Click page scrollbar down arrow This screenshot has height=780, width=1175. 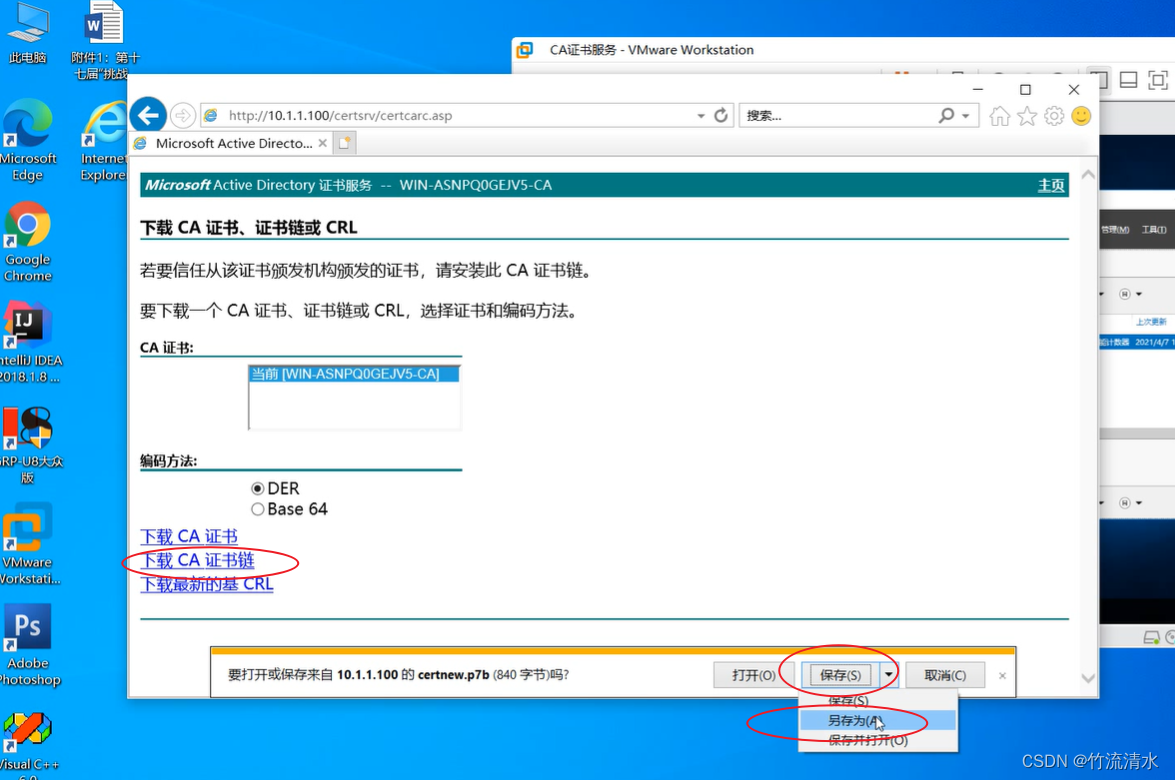1088,678
